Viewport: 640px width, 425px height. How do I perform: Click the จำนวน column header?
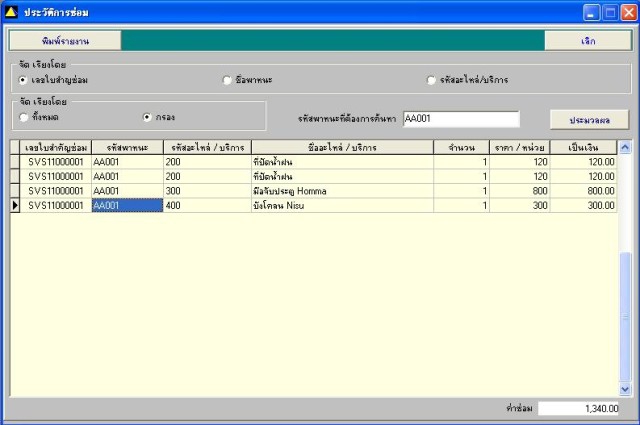pyautogui.click(x=461, y=147)
